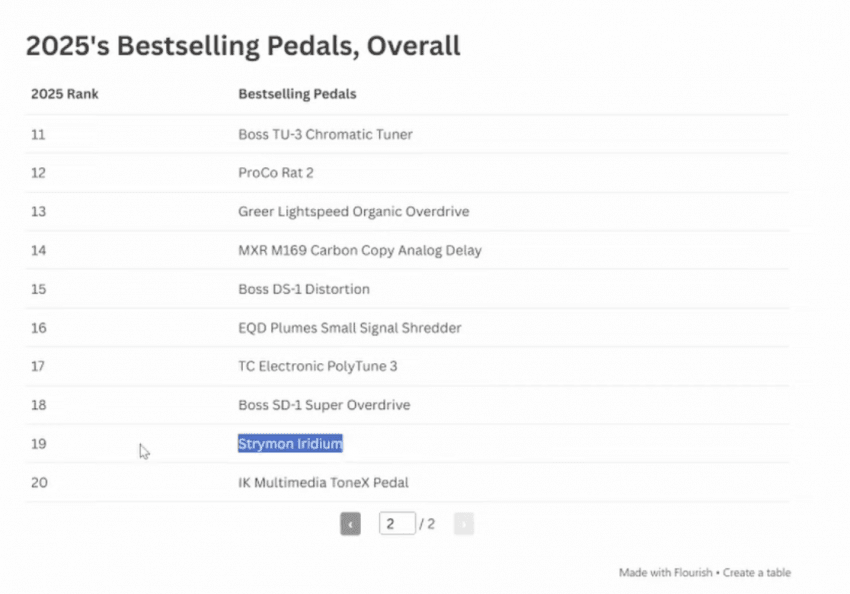The image size is (850, 594).
Task: Click the IK Multimedia ToneX Pedal entry
Action: 323,483
